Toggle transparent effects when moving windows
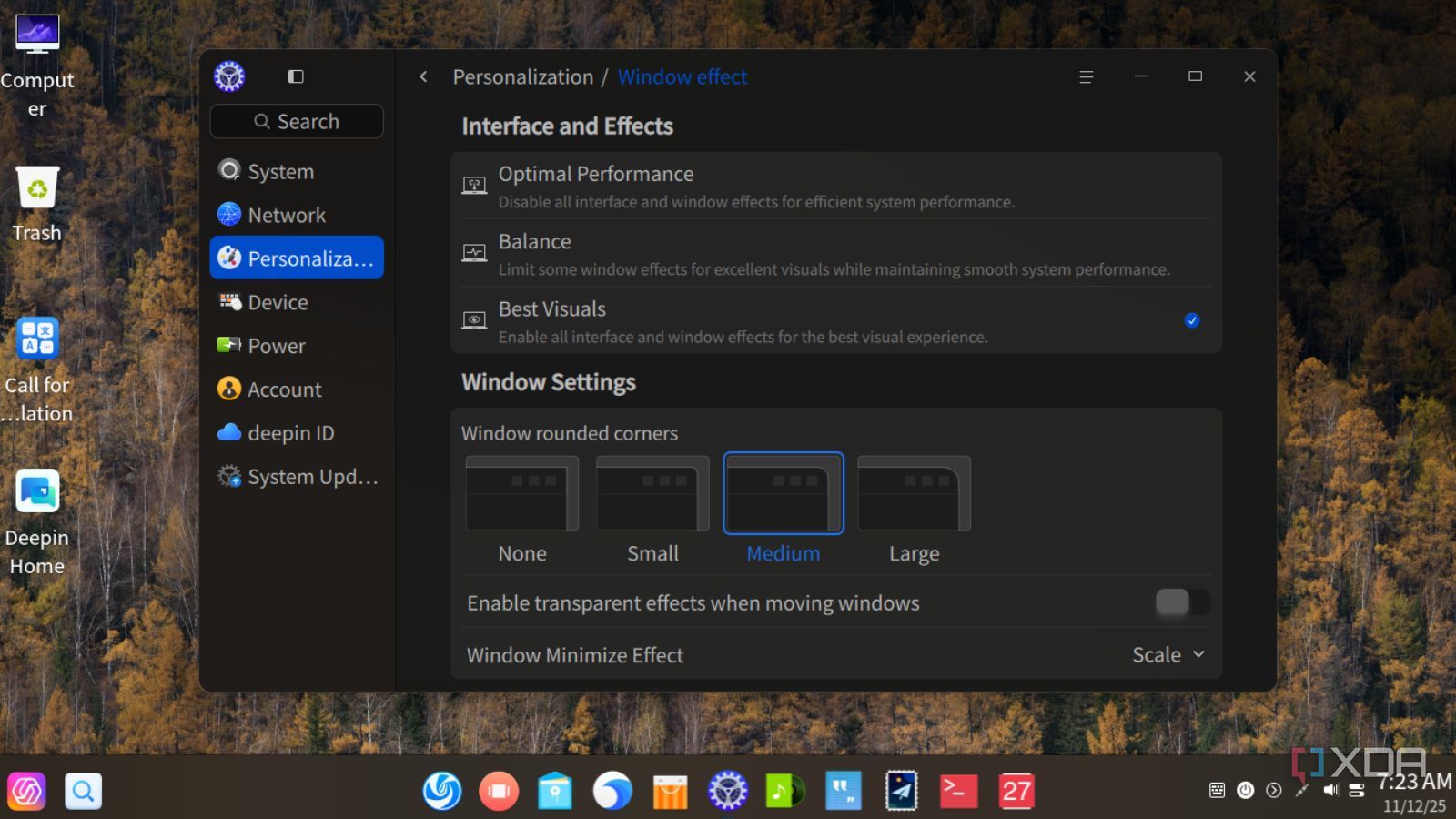 click(1181, 602)
